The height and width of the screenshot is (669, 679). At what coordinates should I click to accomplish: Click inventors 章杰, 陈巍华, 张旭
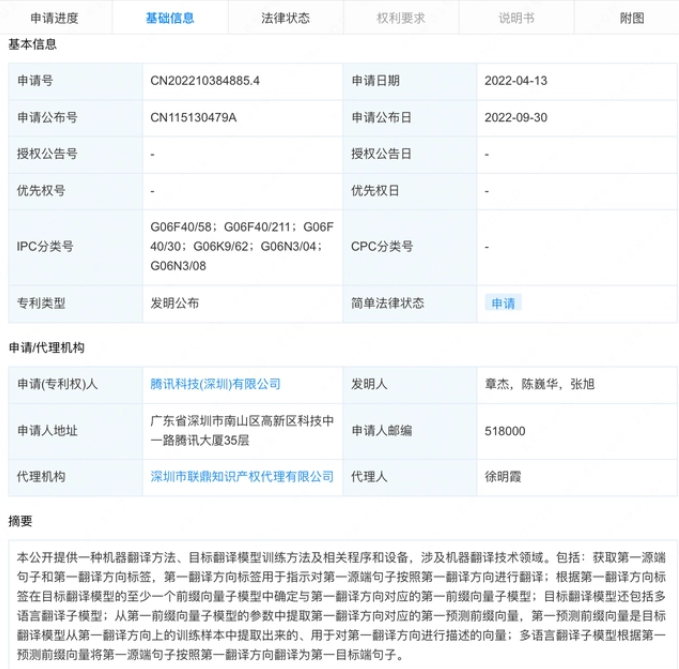point(540,384)
